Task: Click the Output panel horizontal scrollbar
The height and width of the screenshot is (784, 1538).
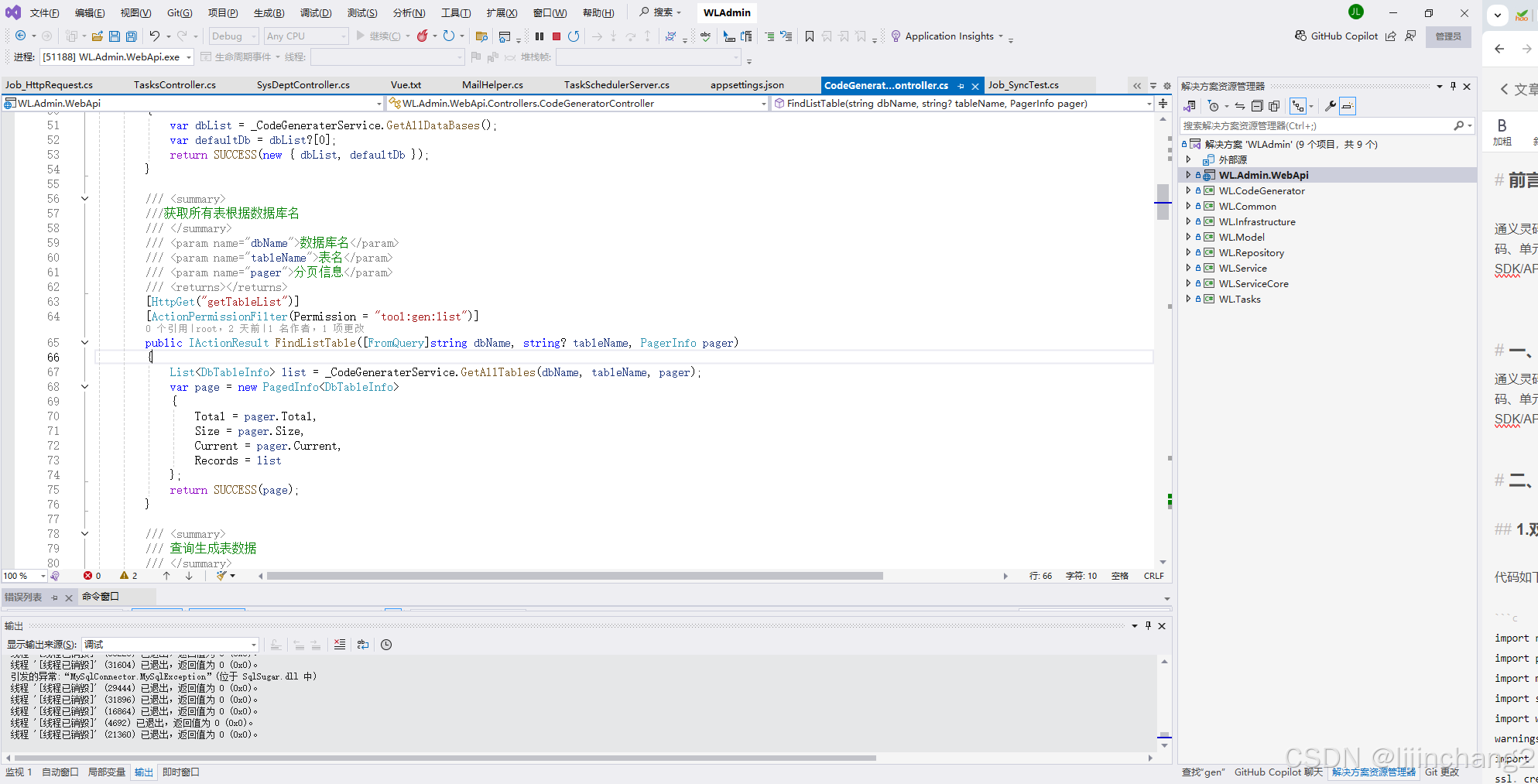Action: tap(445, 758)
